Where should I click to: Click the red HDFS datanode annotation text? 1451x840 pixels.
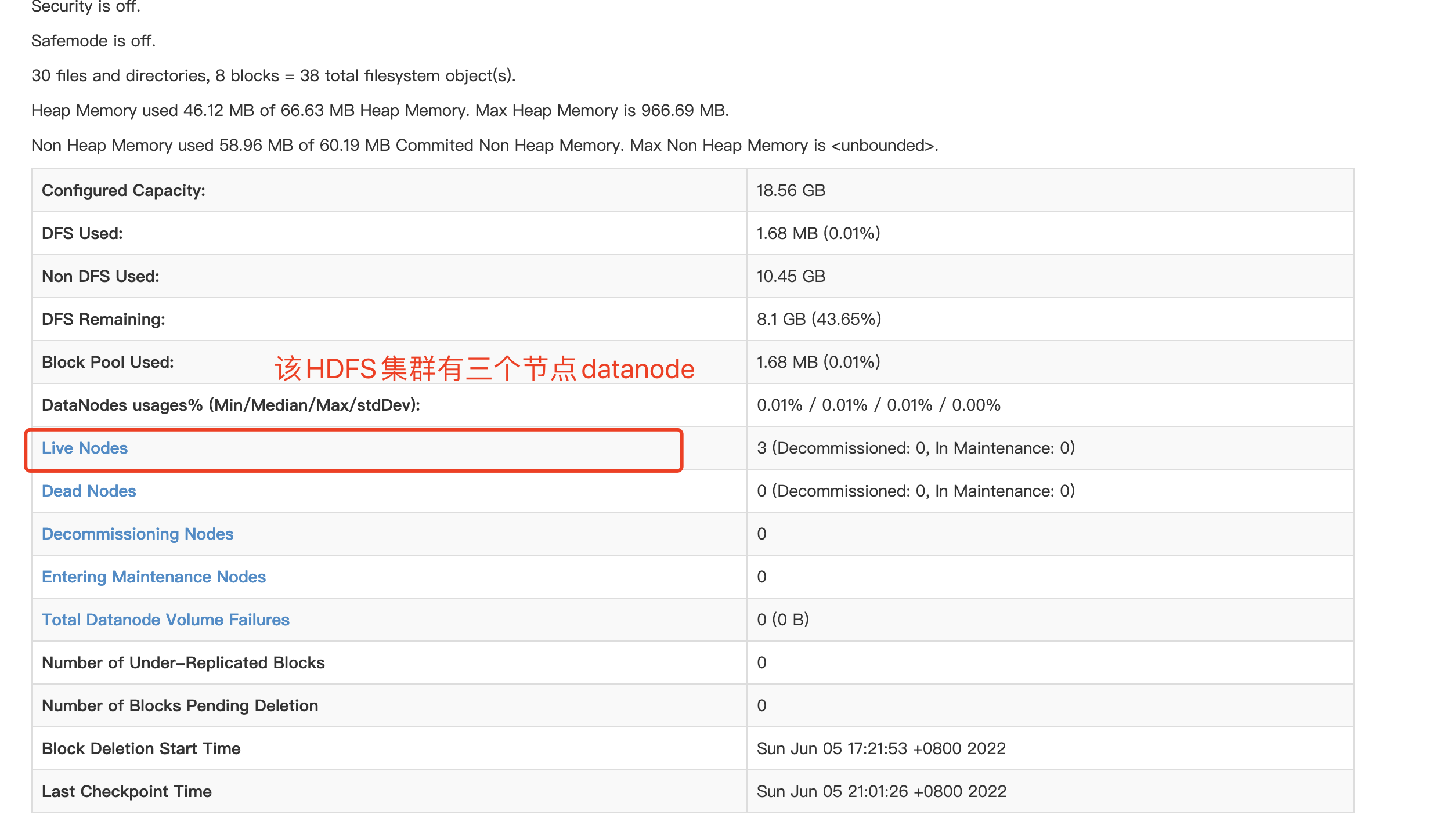(485, 369)
